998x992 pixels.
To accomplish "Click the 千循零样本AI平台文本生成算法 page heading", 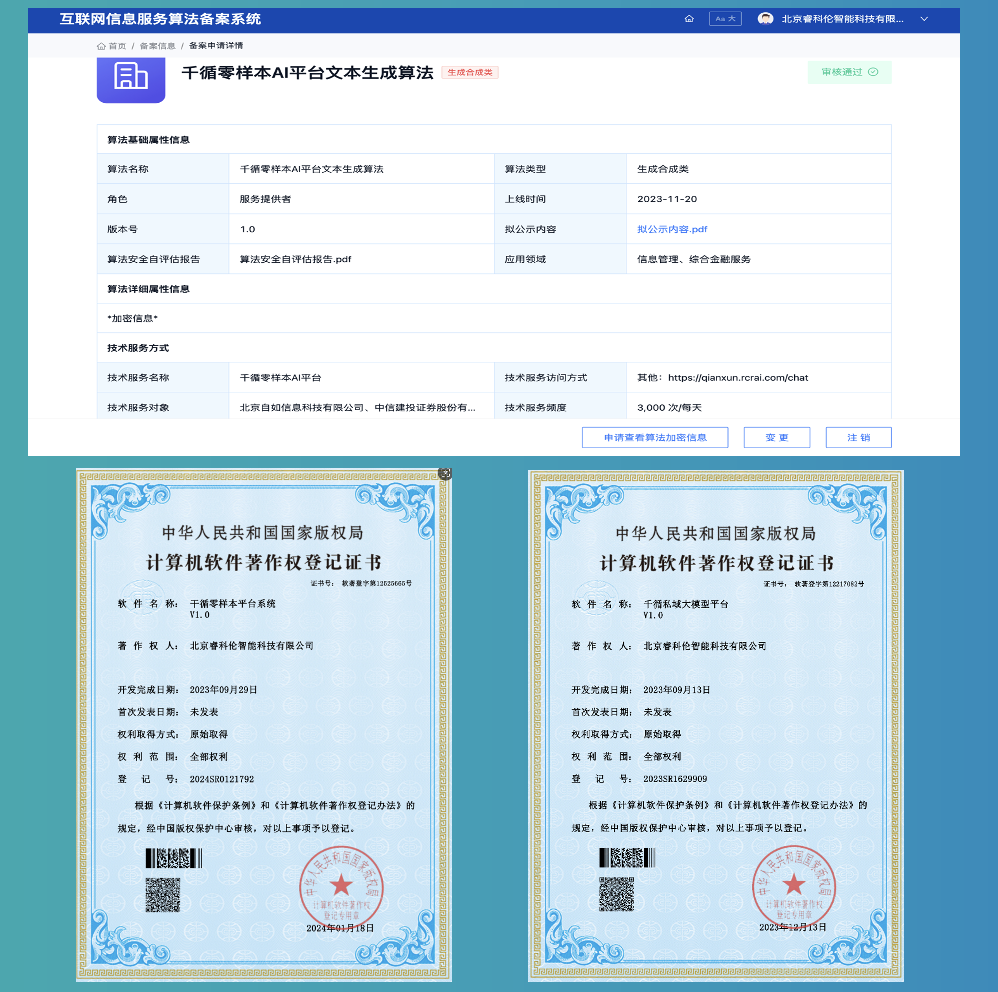I will pos(307,73).
